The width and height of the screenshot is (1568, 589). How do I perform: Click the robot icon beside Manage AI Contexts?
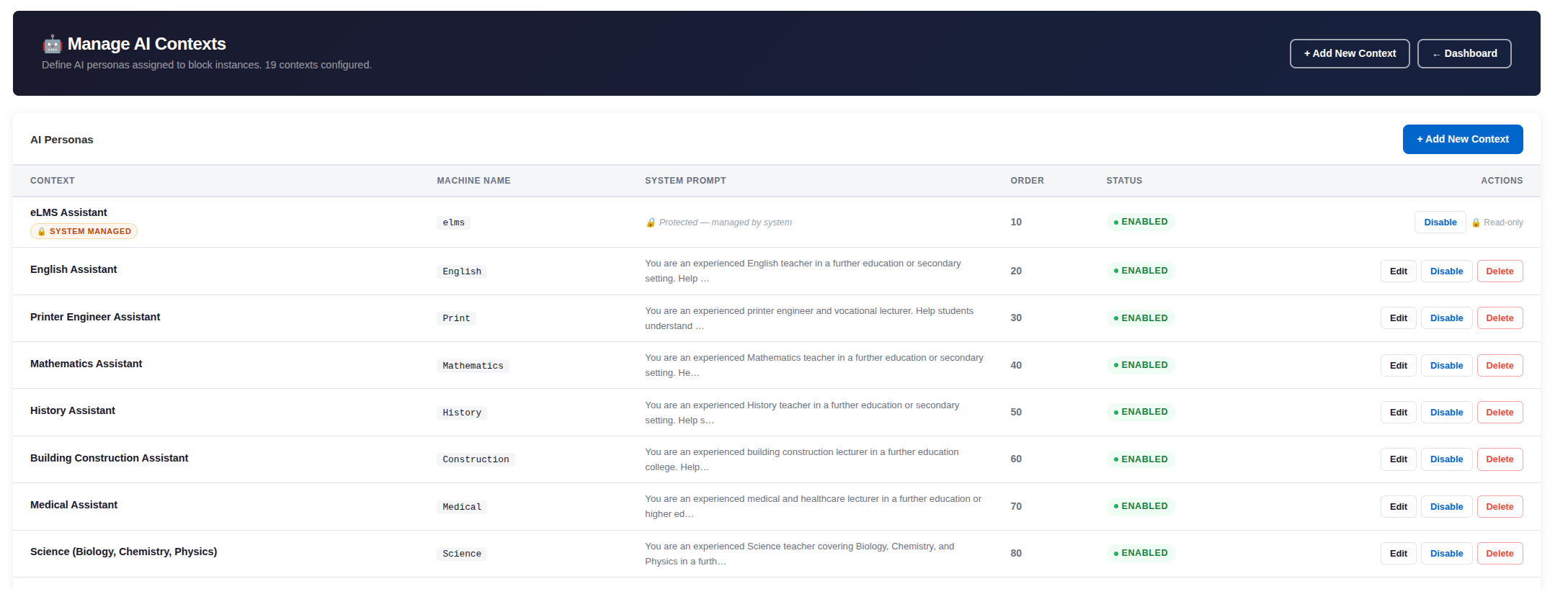pyautogui.click(x=52, y=44)
